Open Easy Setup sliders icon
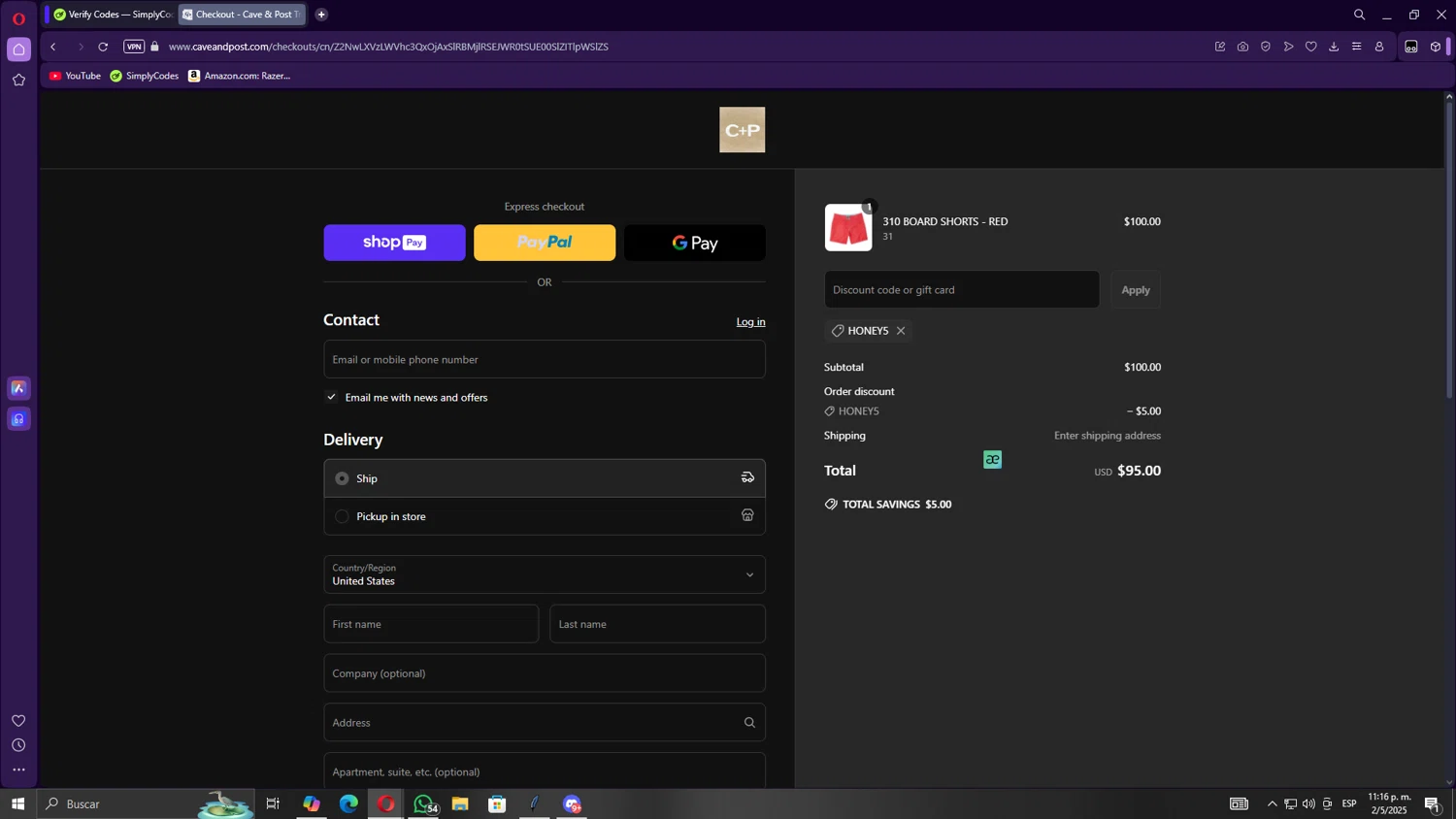Image resolution: width=1456 pixels, height=819 pixels. [1357, 47]
